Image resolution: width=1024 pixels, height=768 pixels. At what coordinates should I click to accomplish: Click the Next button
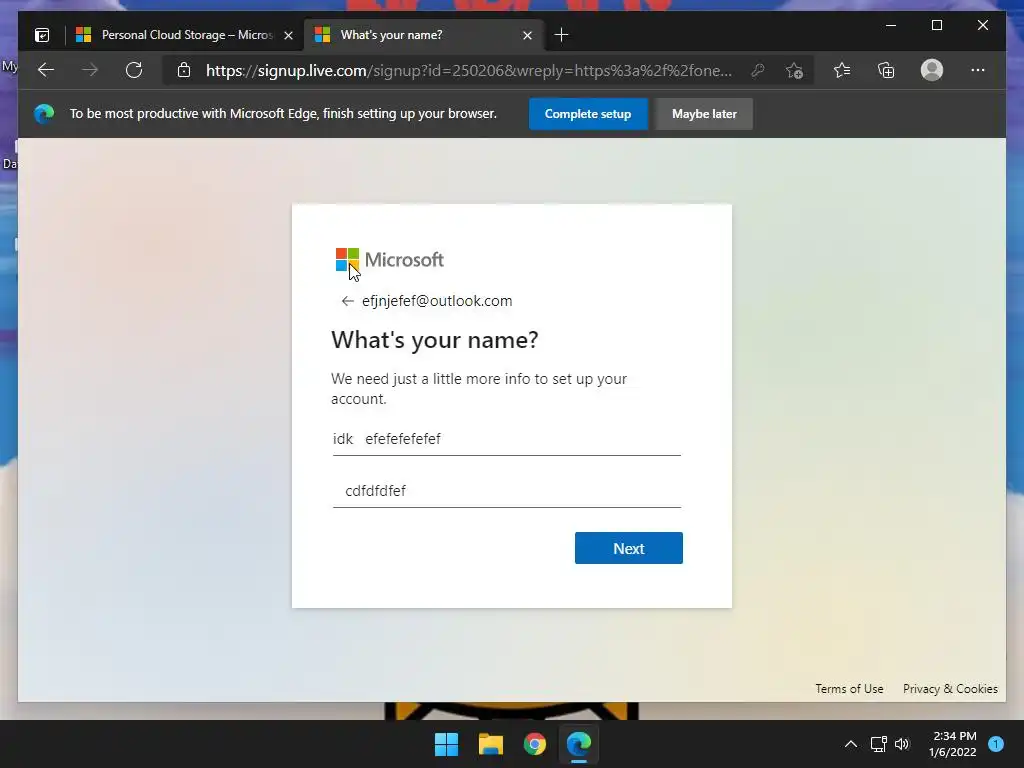(628, 548)
